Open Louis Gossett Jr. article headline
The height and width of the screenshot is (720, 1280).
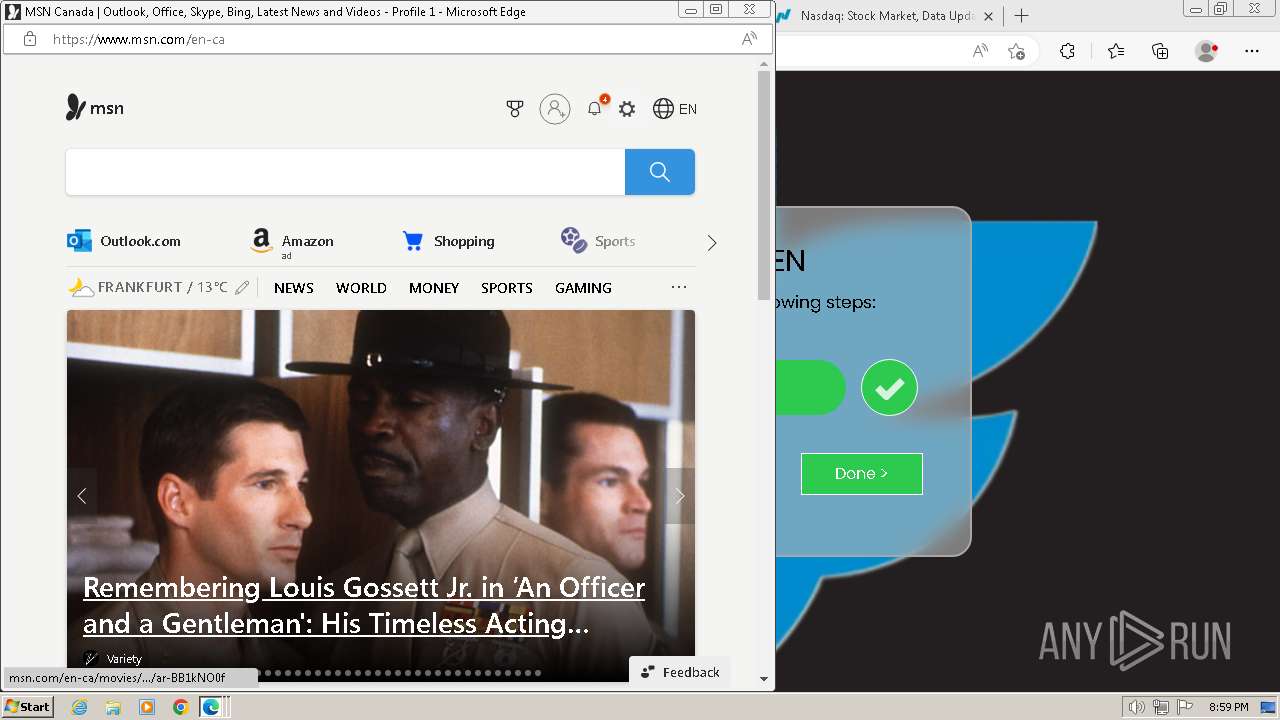(x=364, y=605)
